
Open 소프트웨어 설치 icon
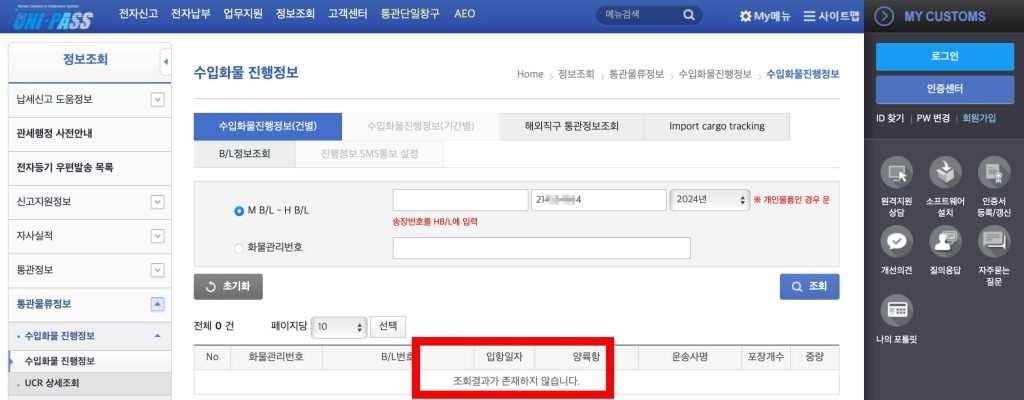(x=945, y=173)
